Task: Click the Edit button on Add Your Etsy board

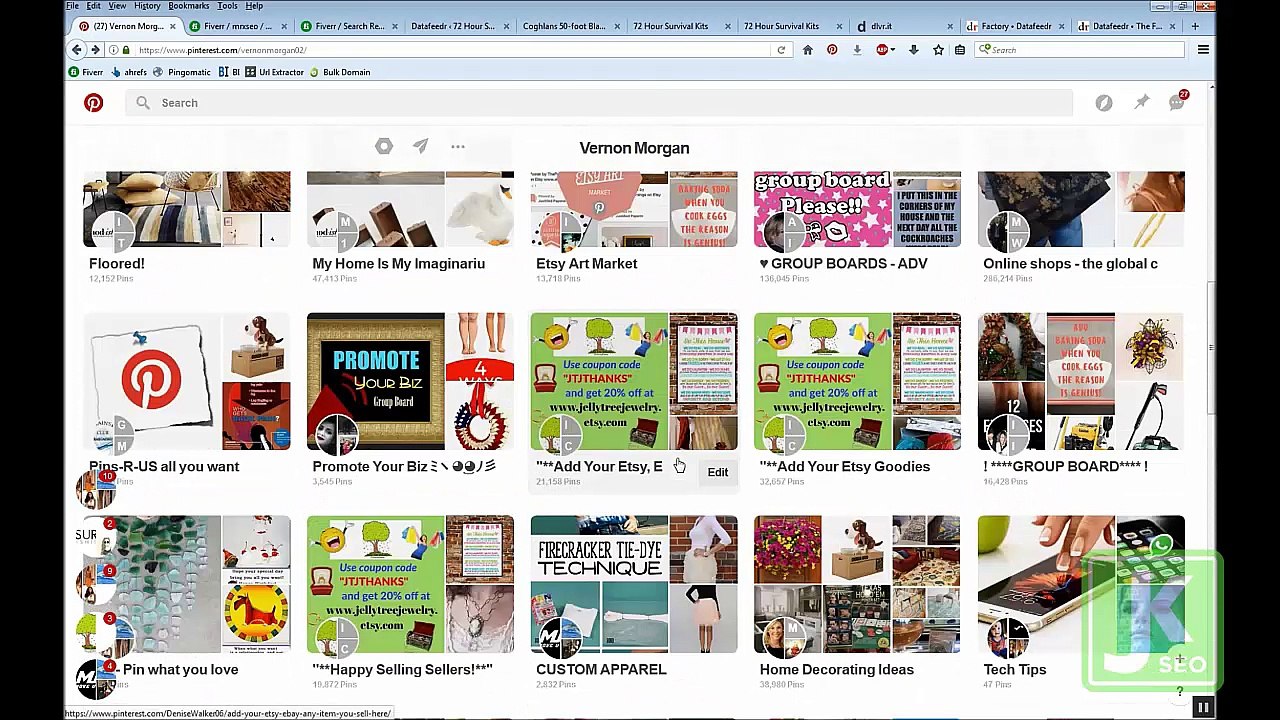Action: (x=718, y=472)
